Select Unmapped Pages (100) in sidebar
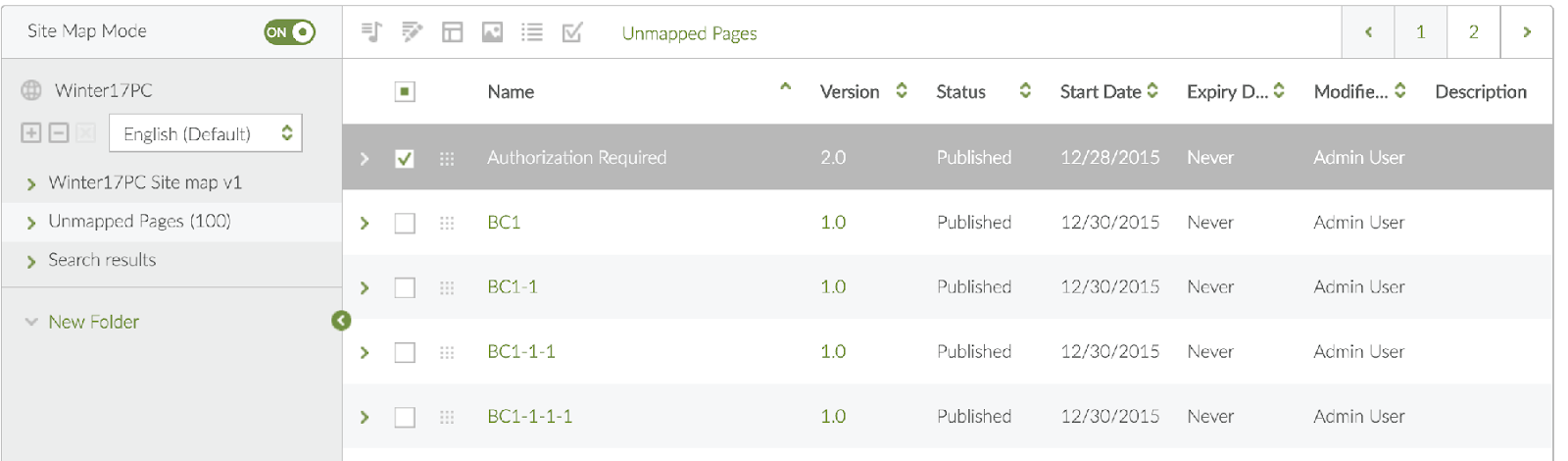 click(139, 222)
